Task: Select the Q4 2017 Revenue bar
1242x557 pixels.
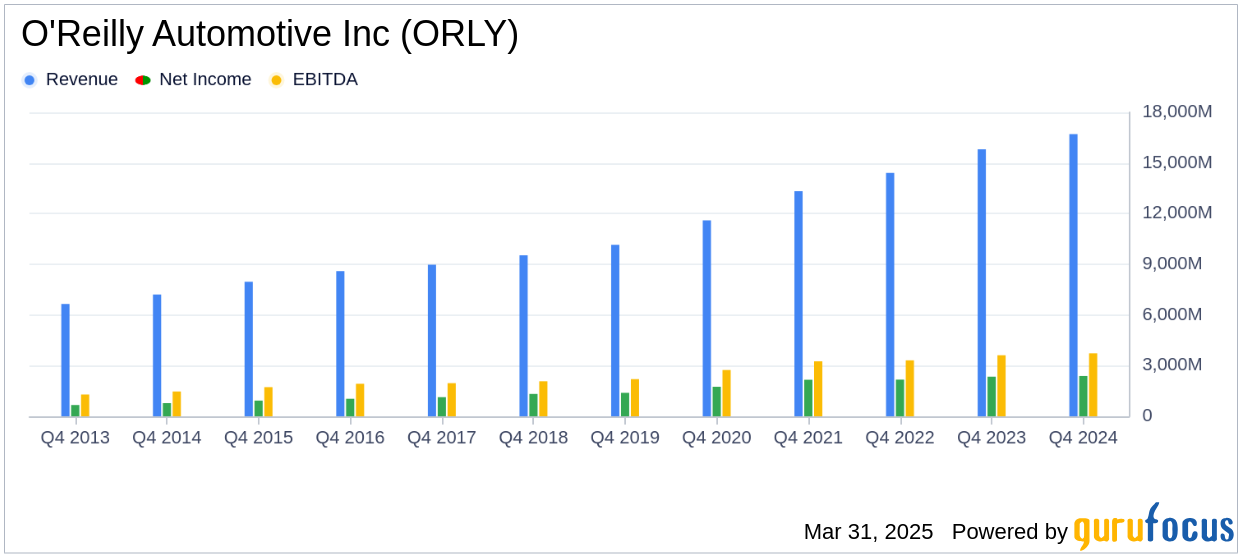Action: [x=432, y=341]
